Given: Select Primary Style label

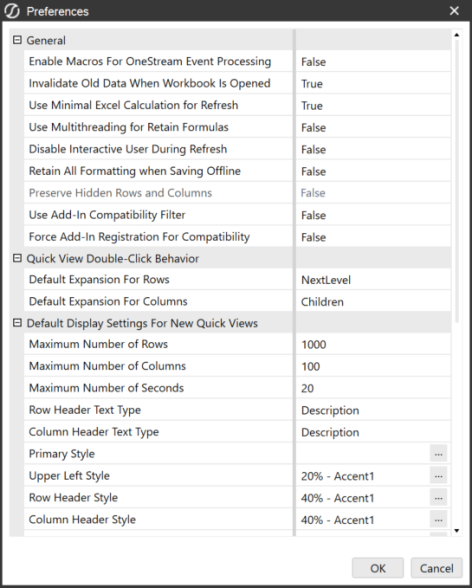Looking at the screenshot, I should (62, 454).
